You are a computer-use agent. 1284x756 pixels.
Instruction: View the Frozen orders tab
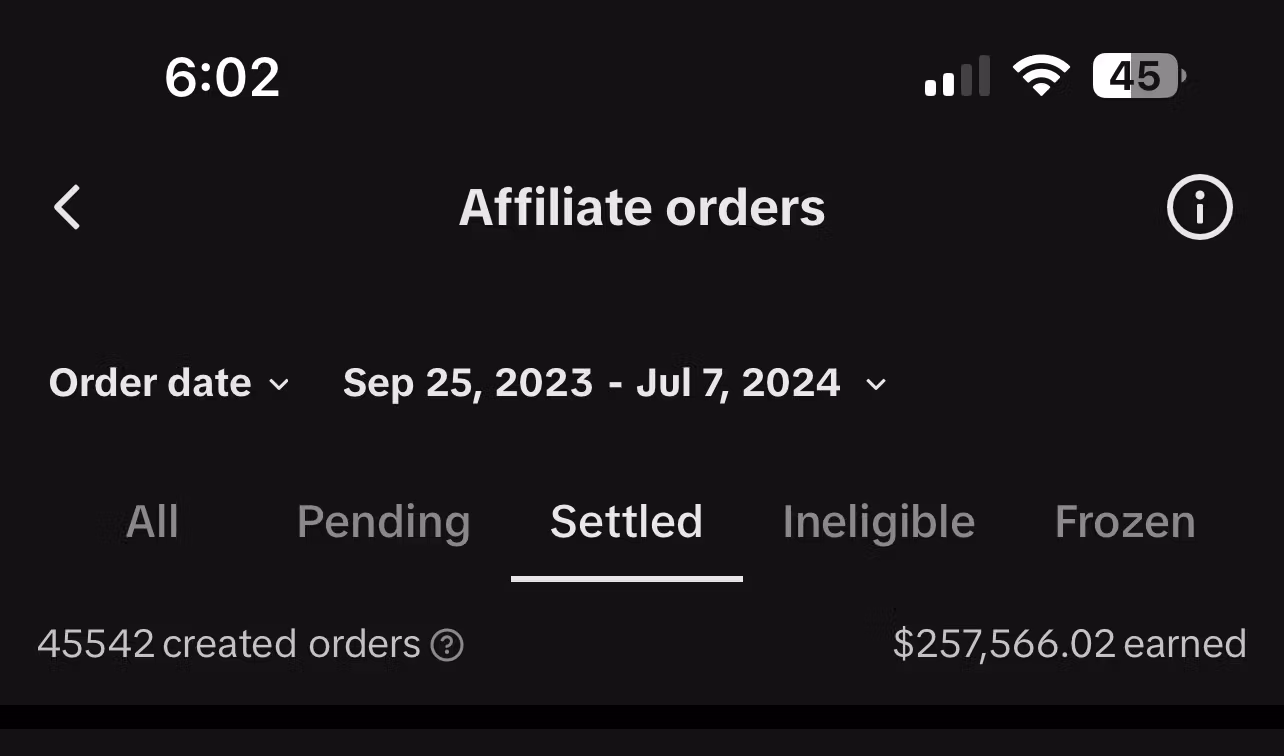point(1124,522)
